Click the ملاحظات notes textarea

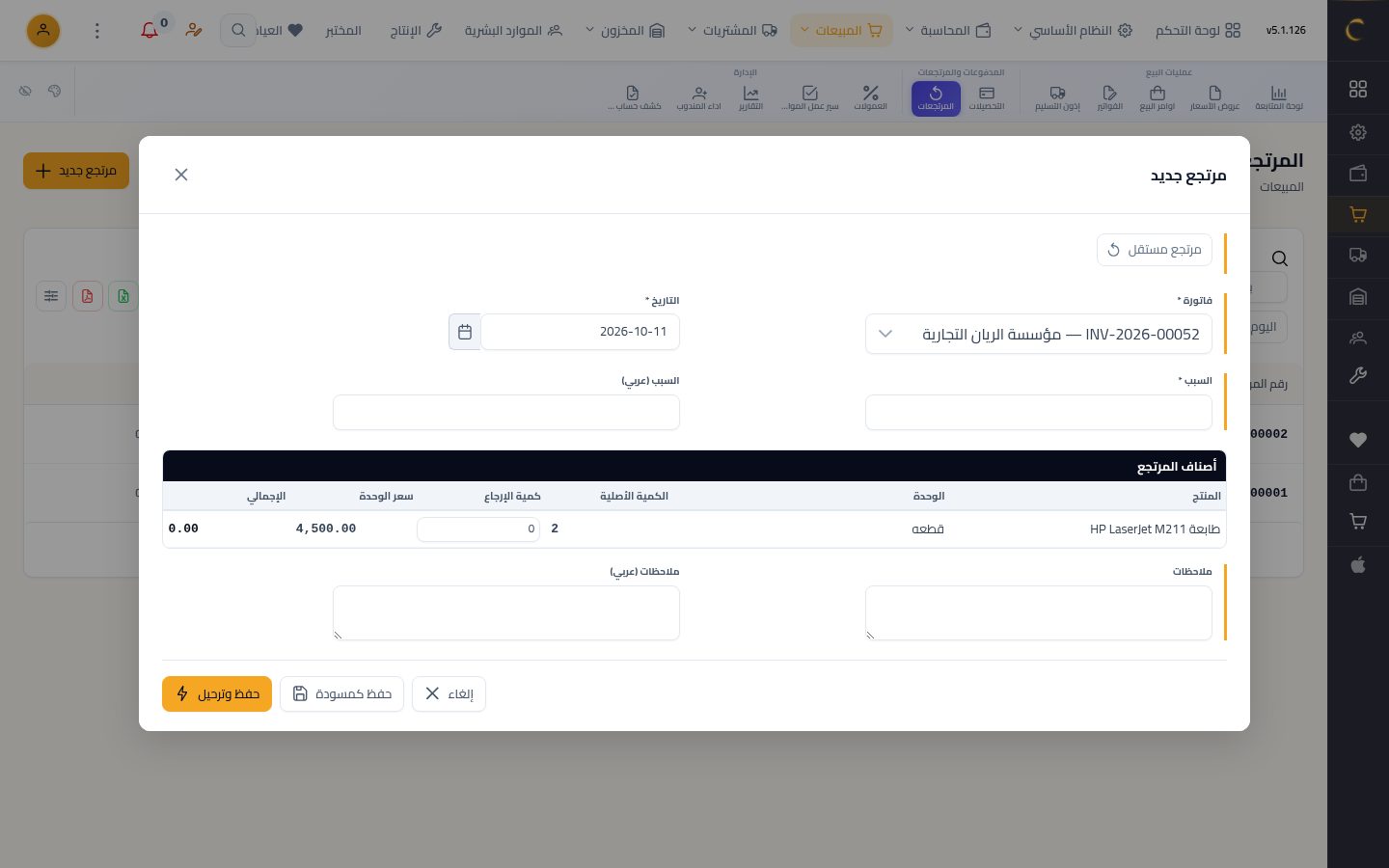pyautogui.click(x=1039, y=612)
